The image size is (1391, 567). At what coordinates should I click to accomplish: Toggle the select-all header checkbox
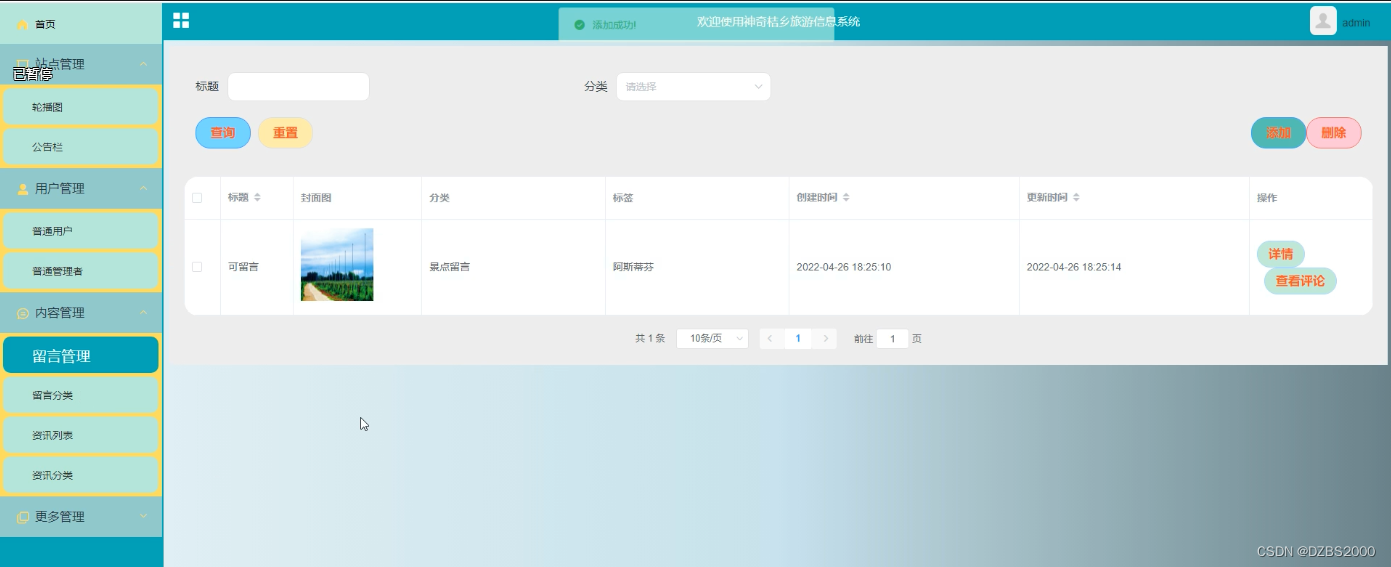[197, 198]
